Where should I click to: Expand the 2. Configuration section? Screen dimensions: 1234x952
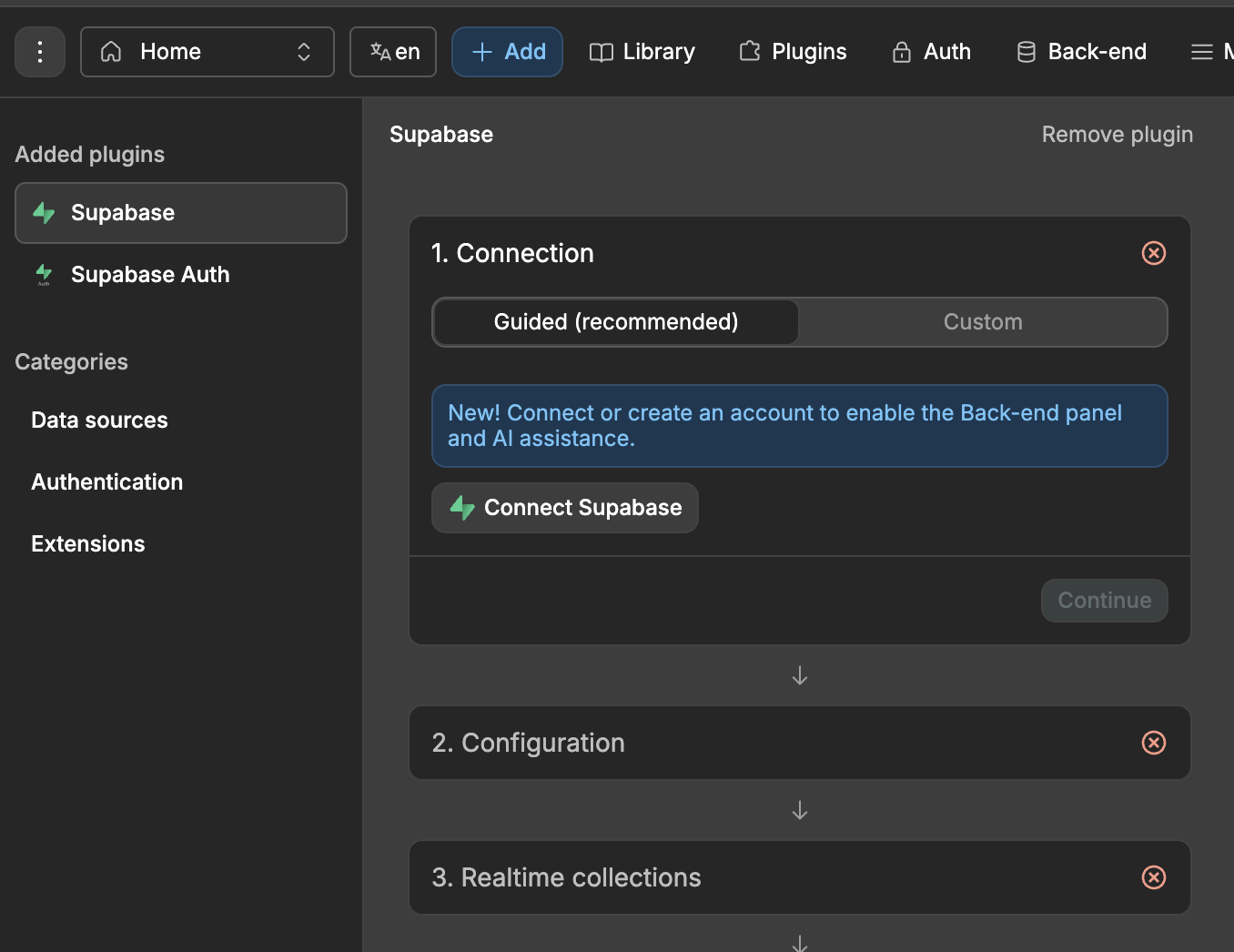click(x=800, y=743)
